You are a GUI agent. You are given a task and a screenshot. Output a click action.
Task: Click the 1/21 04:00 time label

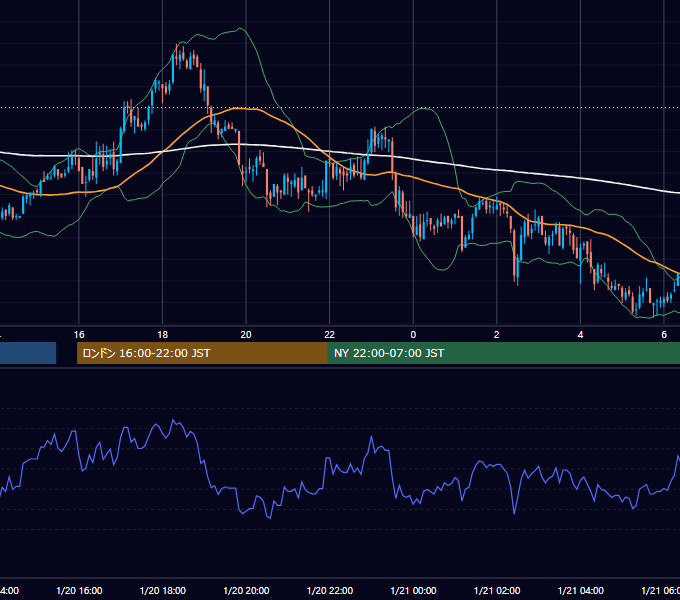(581, 590)
